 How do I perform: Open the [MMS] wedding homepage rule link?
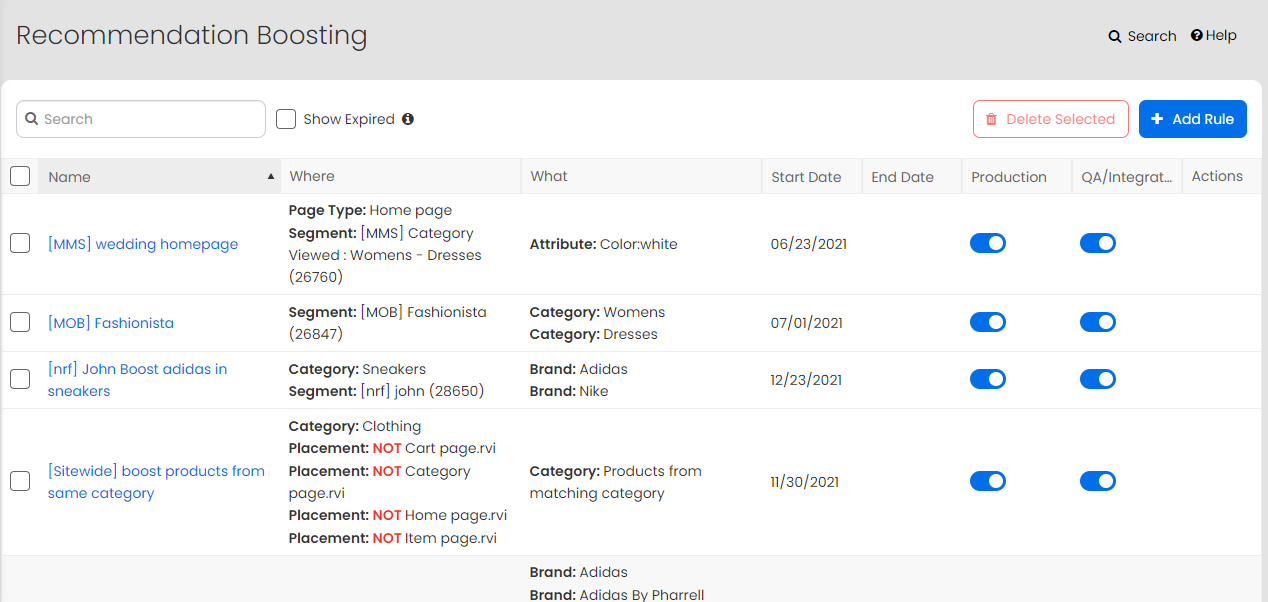point(143,244)
